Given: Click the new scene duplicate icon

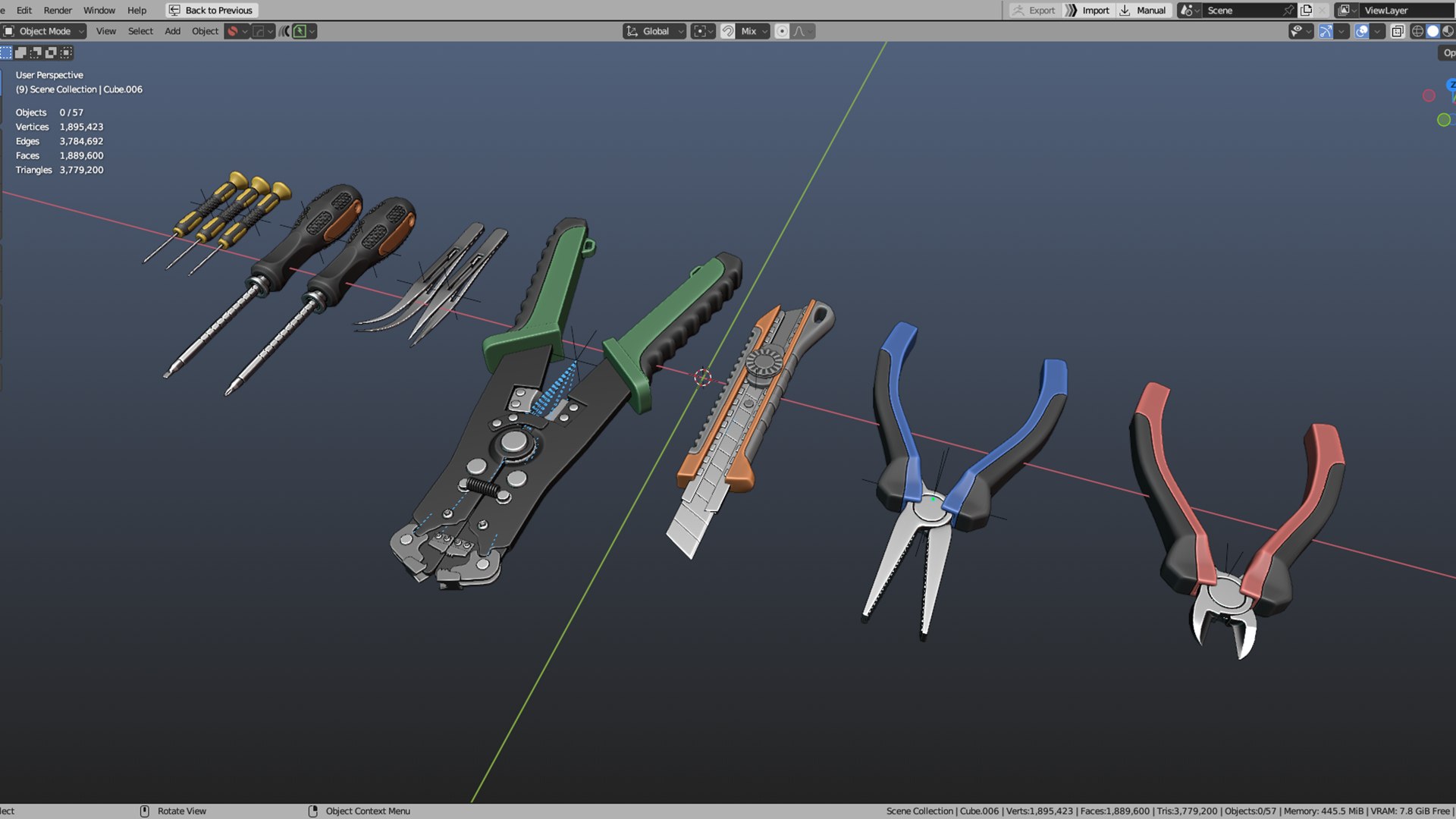Looking at the screenshot, I should point(1306,10).
